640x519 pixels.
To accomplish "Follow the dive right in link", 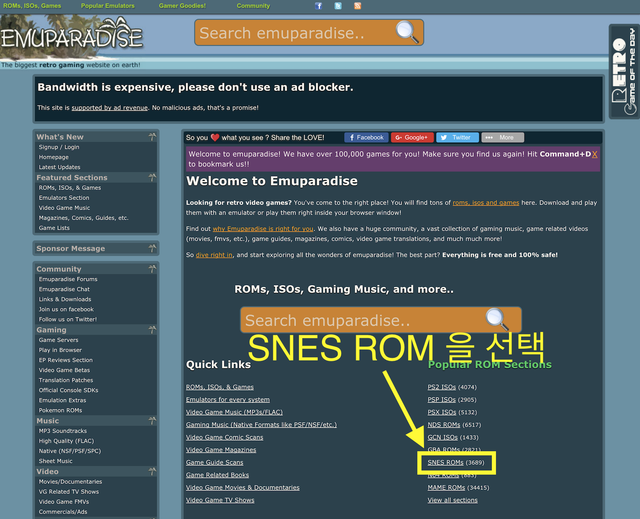I will pyautogui.click(x=214, y=255).
